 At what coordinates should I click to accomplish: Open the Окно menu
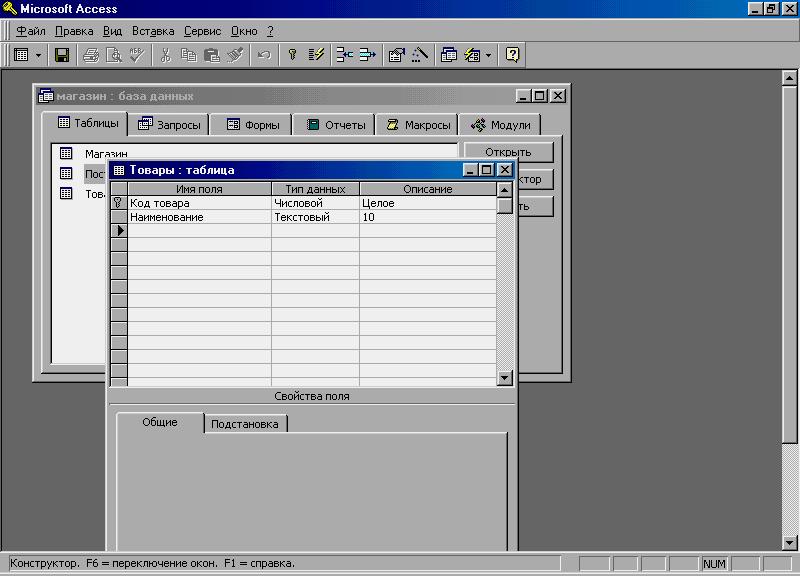click(244, 31)
